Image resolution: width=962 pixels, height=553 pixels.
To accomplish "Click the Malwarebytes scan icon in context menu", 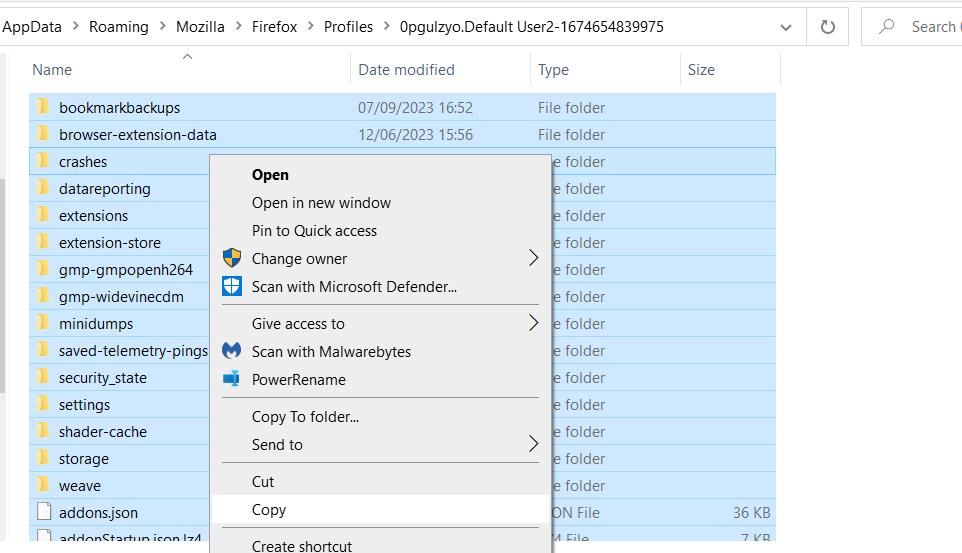I will (x=231, y=351).
